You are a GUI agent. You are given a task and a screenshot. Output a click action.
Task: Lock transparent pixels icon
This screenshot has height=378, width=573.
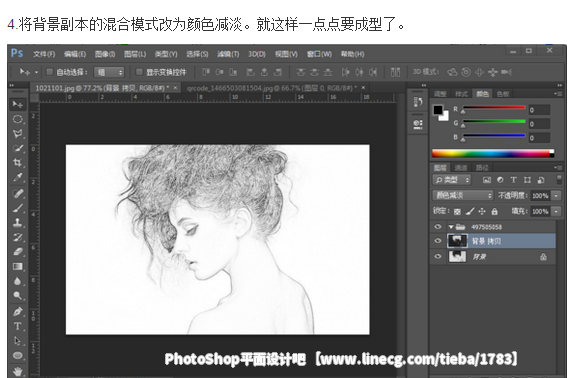pos(457,211)
